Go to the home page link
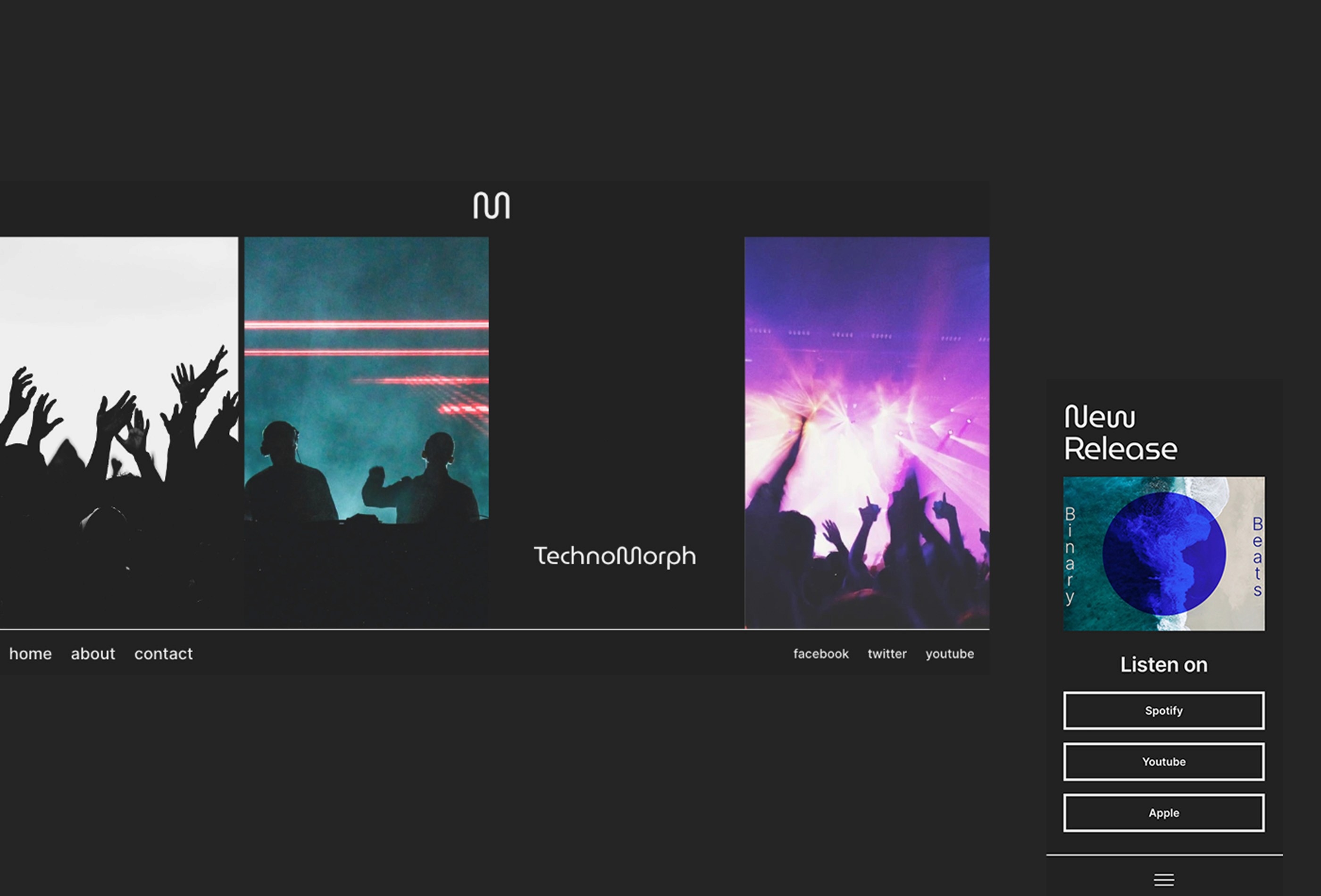The width and height of the screenshot is (1321, 896). tap(30, 654)
